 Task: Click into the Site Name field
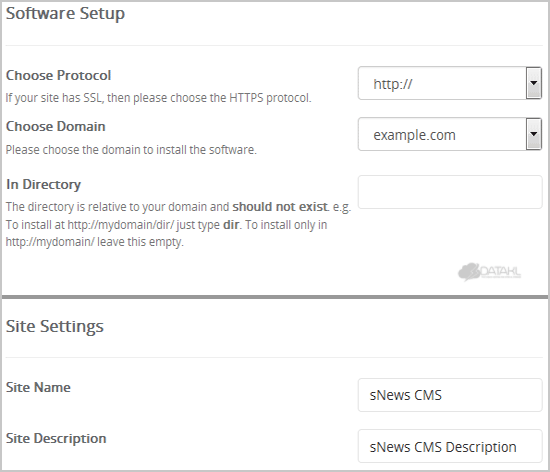point(450,395)
